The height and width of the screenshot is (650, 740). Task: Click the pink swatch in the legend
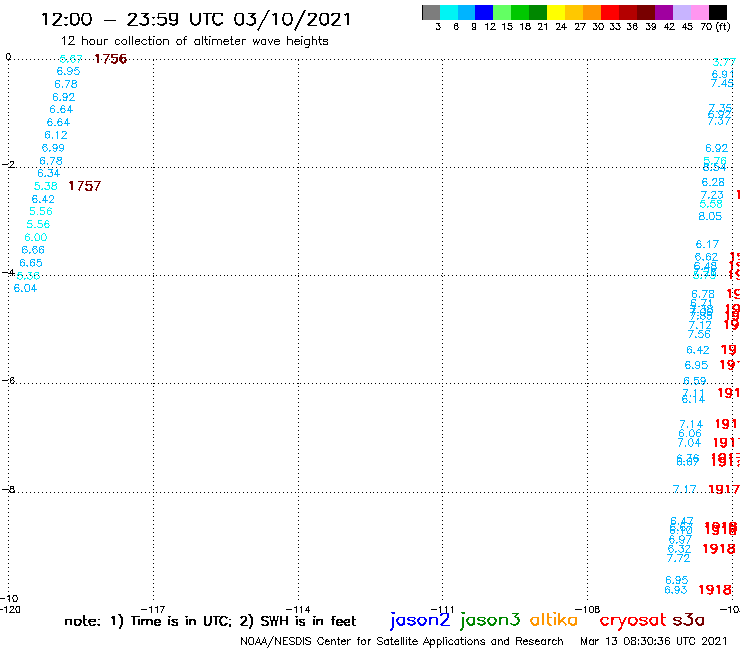click(x=699, y=12)
